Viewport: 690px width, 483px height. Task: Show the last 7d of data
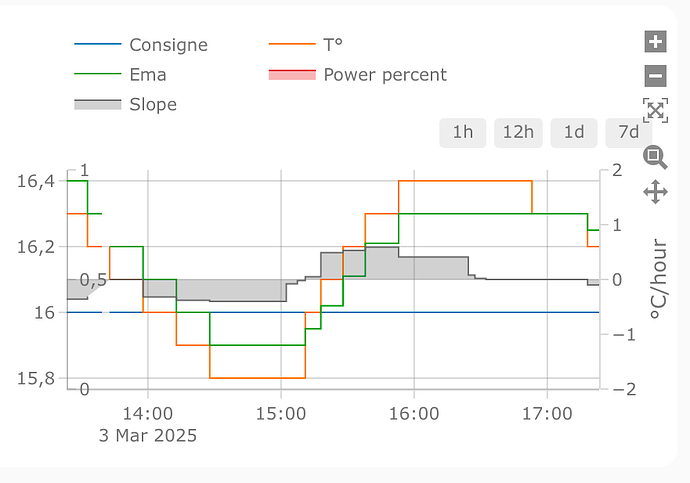629,132
